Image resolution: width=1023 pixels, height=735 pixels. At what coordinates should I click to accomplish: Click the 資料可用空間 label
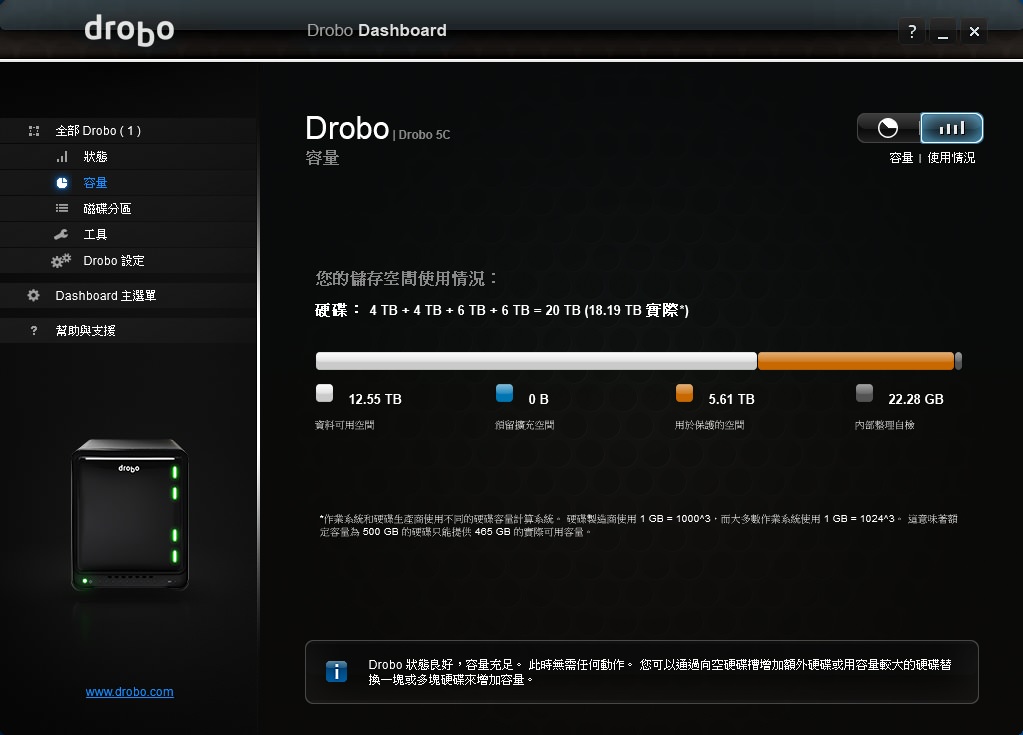click(344, 425)
